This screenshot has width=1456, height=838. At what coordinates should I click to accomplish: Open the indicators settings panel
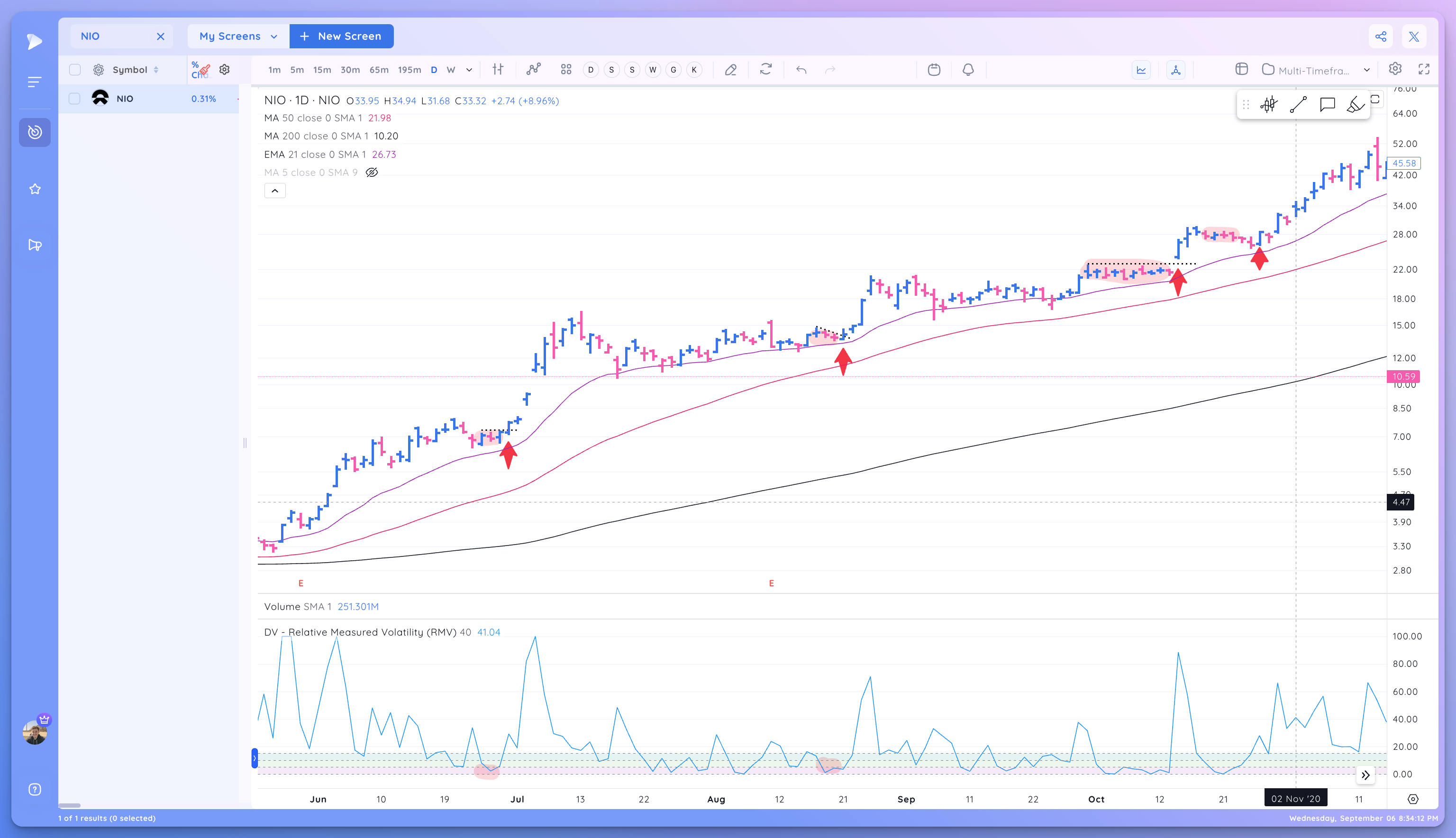point(497,69)
